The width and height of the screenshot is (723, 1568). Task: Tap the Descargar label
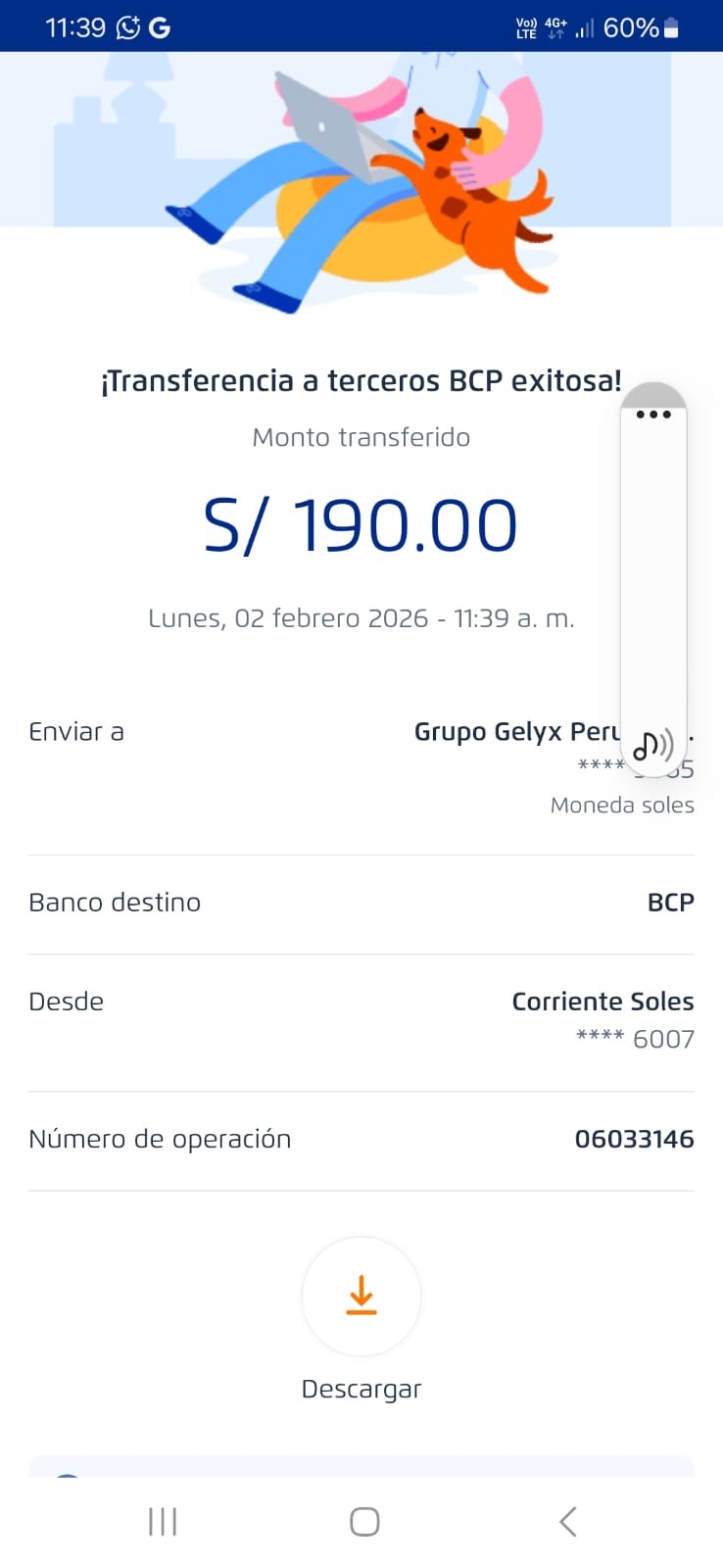[x=361, y=1389]
